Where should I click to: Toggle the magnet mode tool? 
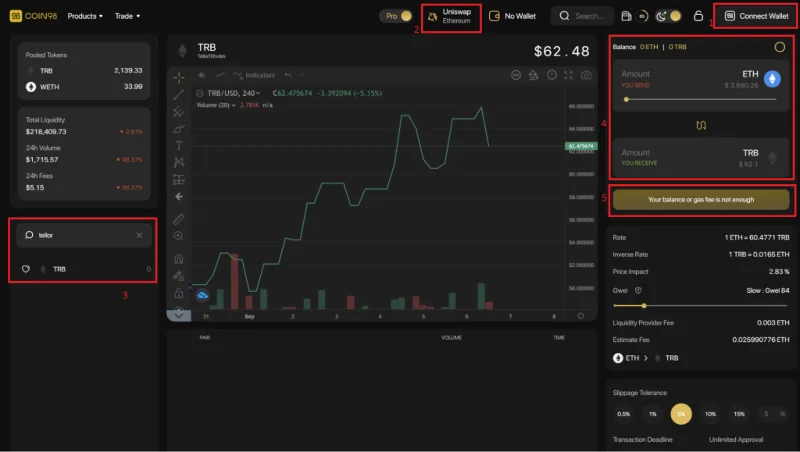point(179,259)
